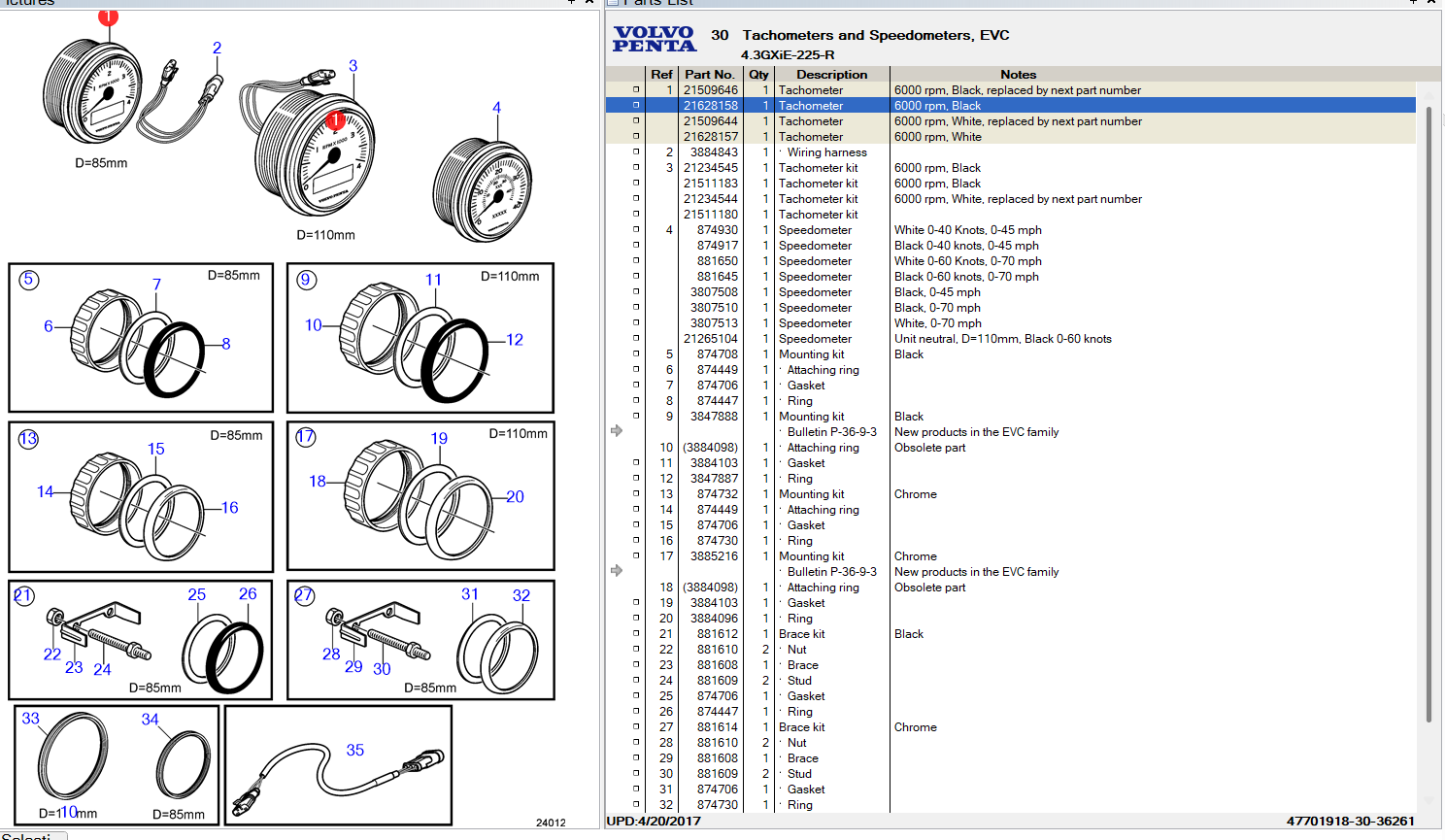The height and width of the screenshot is (840, 1445).
Task: Select callout 15 in the chrome kit diagram
Action: [x=156, y=449]
